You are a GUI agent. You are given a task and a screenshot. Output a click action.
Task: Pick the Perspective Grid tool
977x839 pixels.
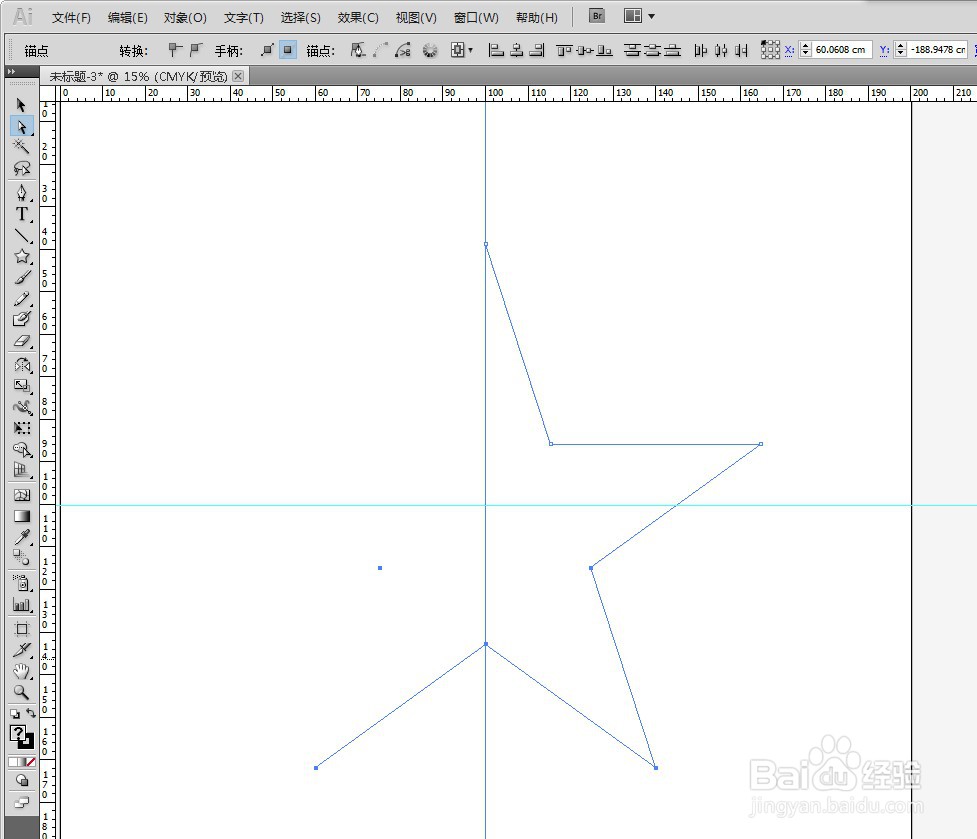click(22, 471)
